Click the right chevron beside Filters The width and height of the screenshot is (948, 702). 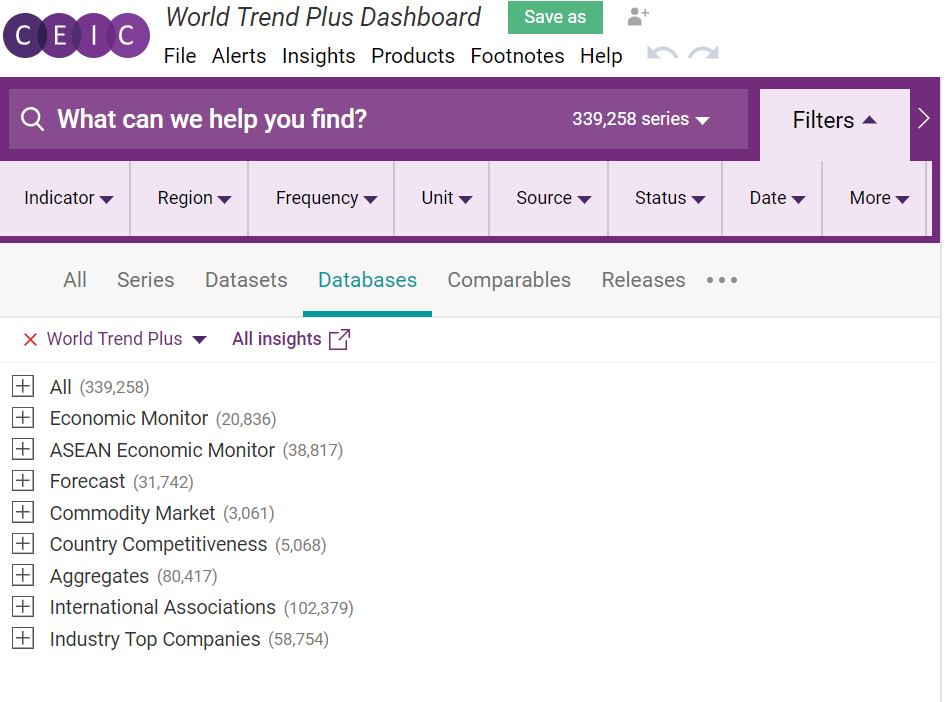pyautogui.click(x=923, y=119)
